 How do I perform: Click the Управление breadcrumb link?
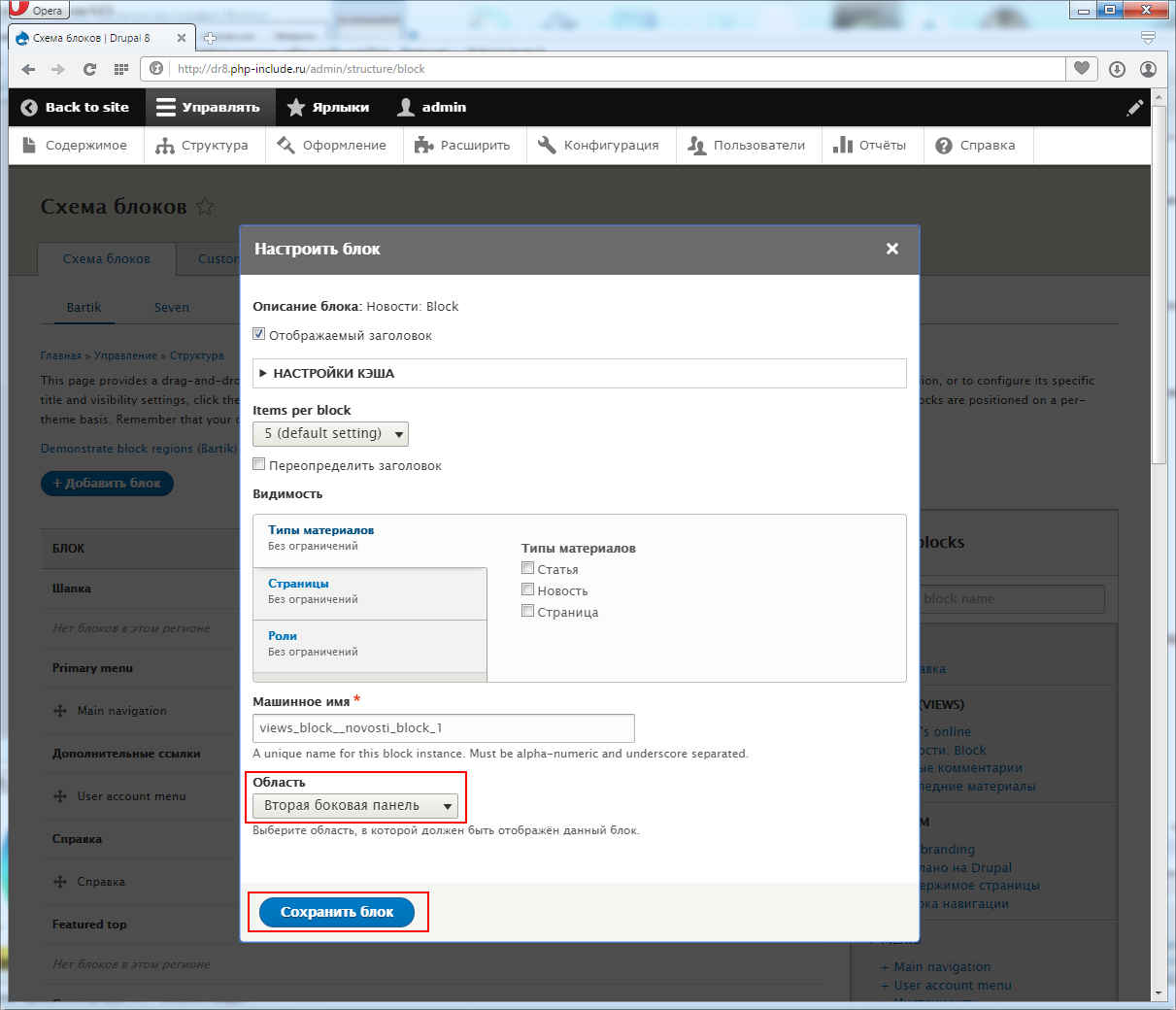click(x=125, y=355)
